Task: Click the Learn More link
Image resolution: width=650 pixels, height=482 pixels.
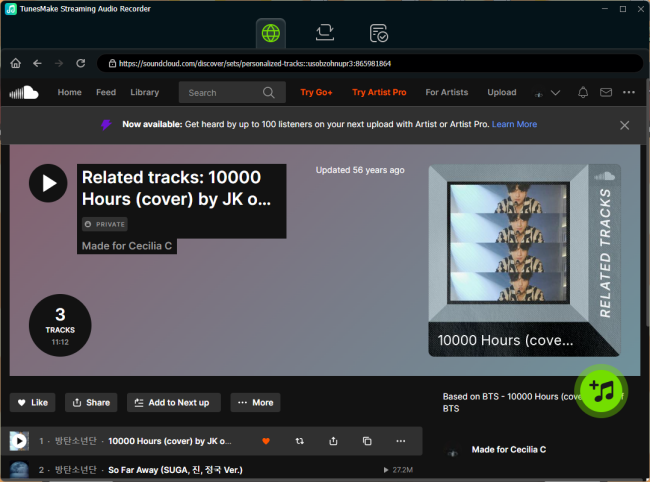Action: click(514, 124)
